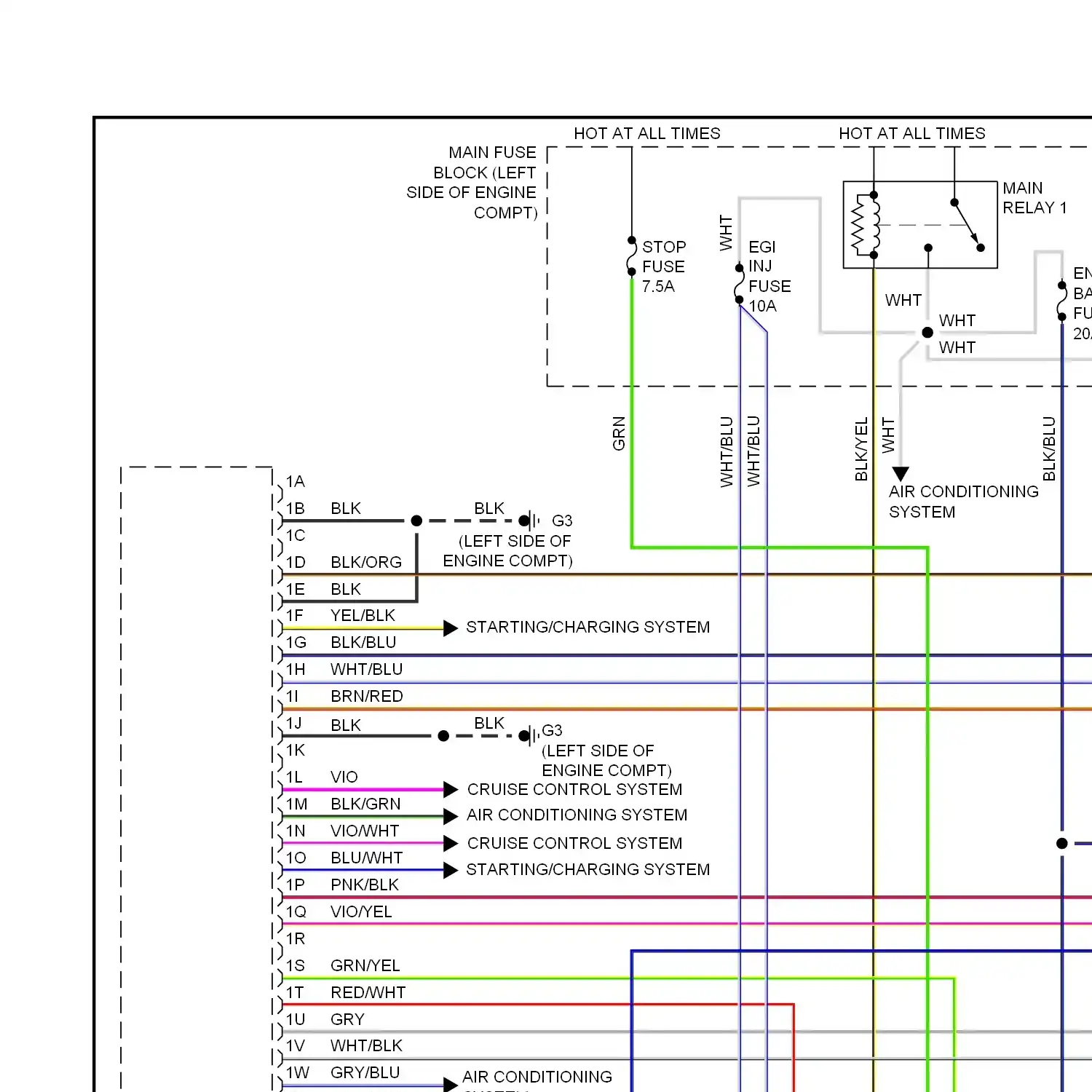
Task: Click the vertical BLK/BLU wire label
Action: tap(1048, 448)
